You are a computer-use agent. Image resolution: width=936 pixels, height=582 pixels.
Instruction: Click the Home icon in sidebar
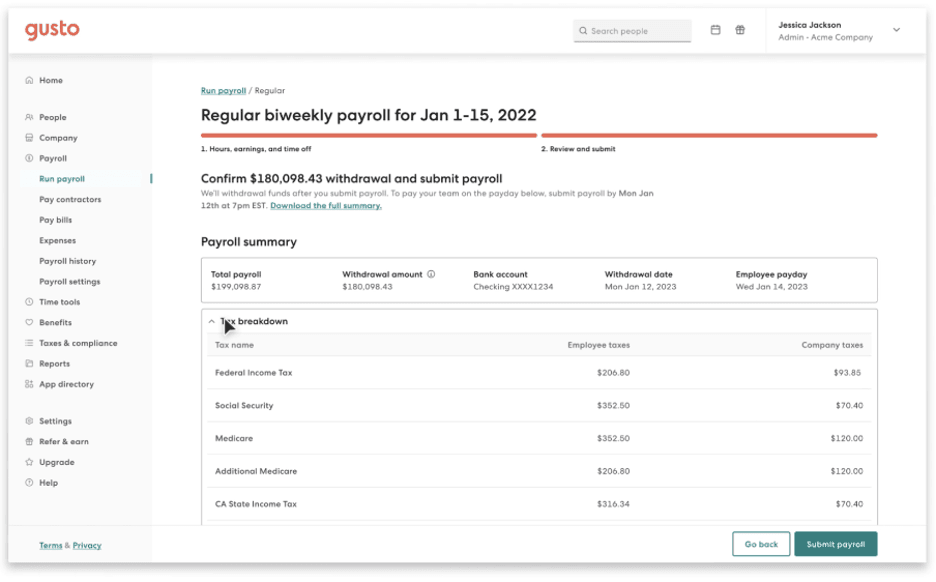click(x=29, y=80)
